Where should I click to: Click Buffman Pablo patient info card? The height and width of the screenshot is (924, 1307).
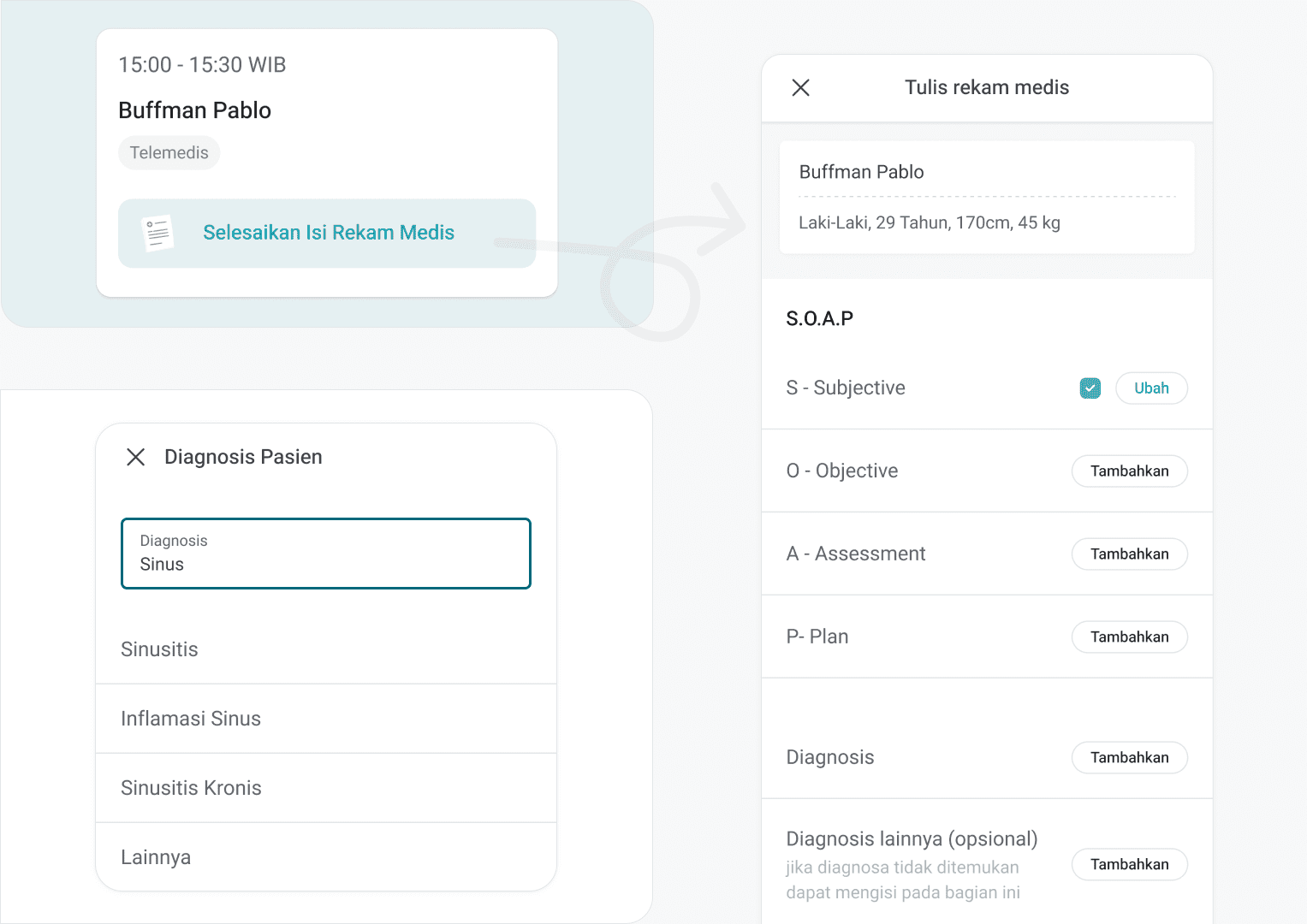(x=986, y=197)
